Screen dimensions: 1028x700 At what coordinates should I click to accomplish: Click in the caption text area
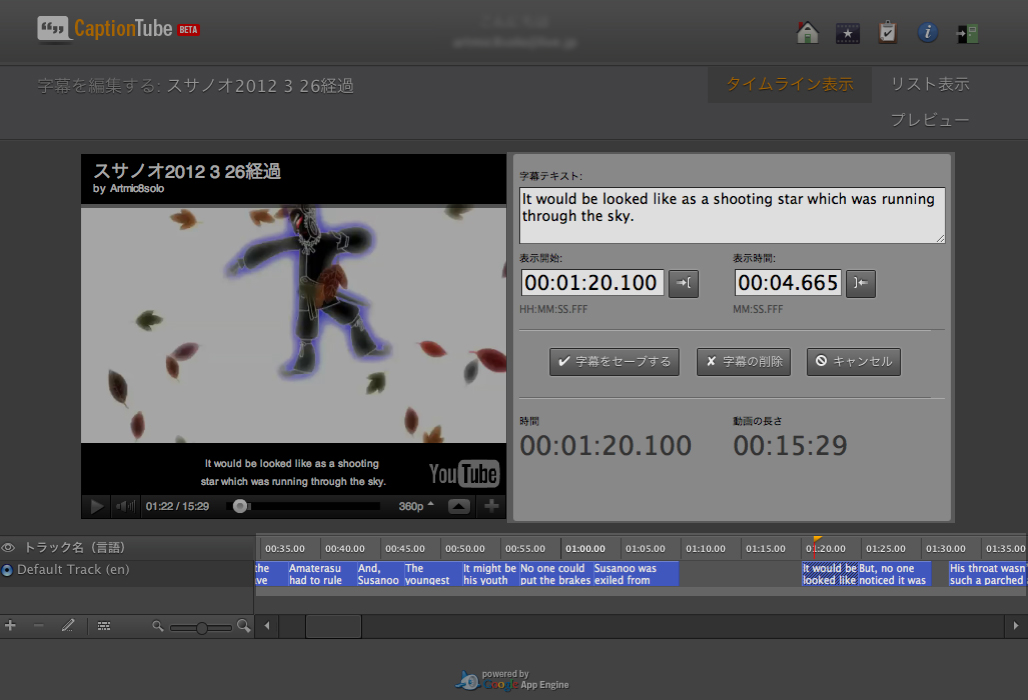[x=732, y=216]
